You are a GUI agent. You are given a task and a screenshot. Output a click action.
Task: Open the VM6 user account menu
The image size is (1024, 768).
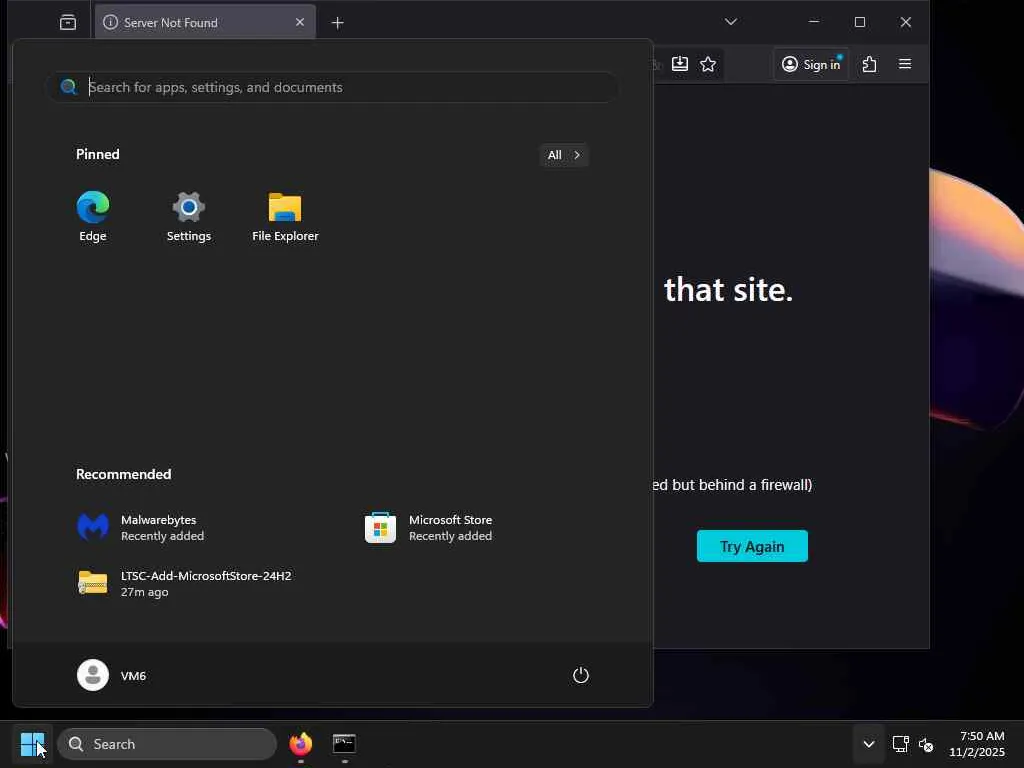coord(112,675)
